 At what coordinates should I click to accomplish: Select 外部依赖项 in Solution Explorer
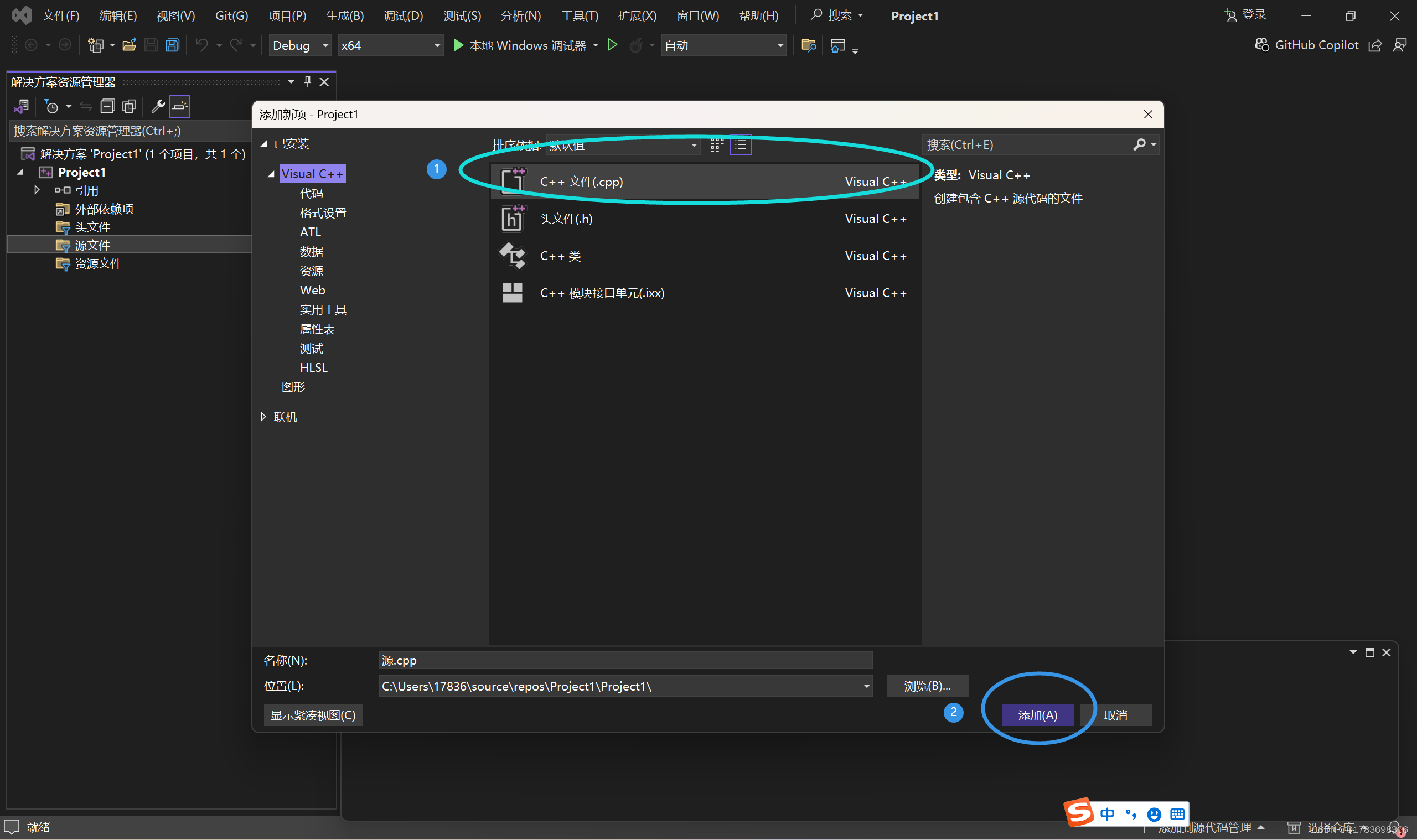coord(104,209)
